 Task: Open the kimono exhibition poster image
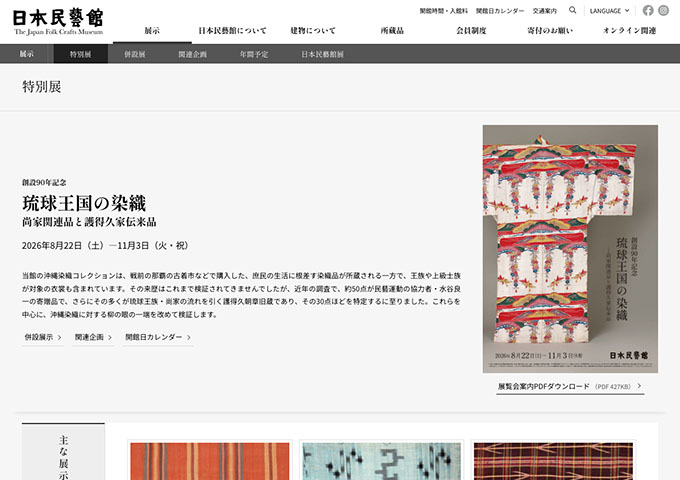570,249
